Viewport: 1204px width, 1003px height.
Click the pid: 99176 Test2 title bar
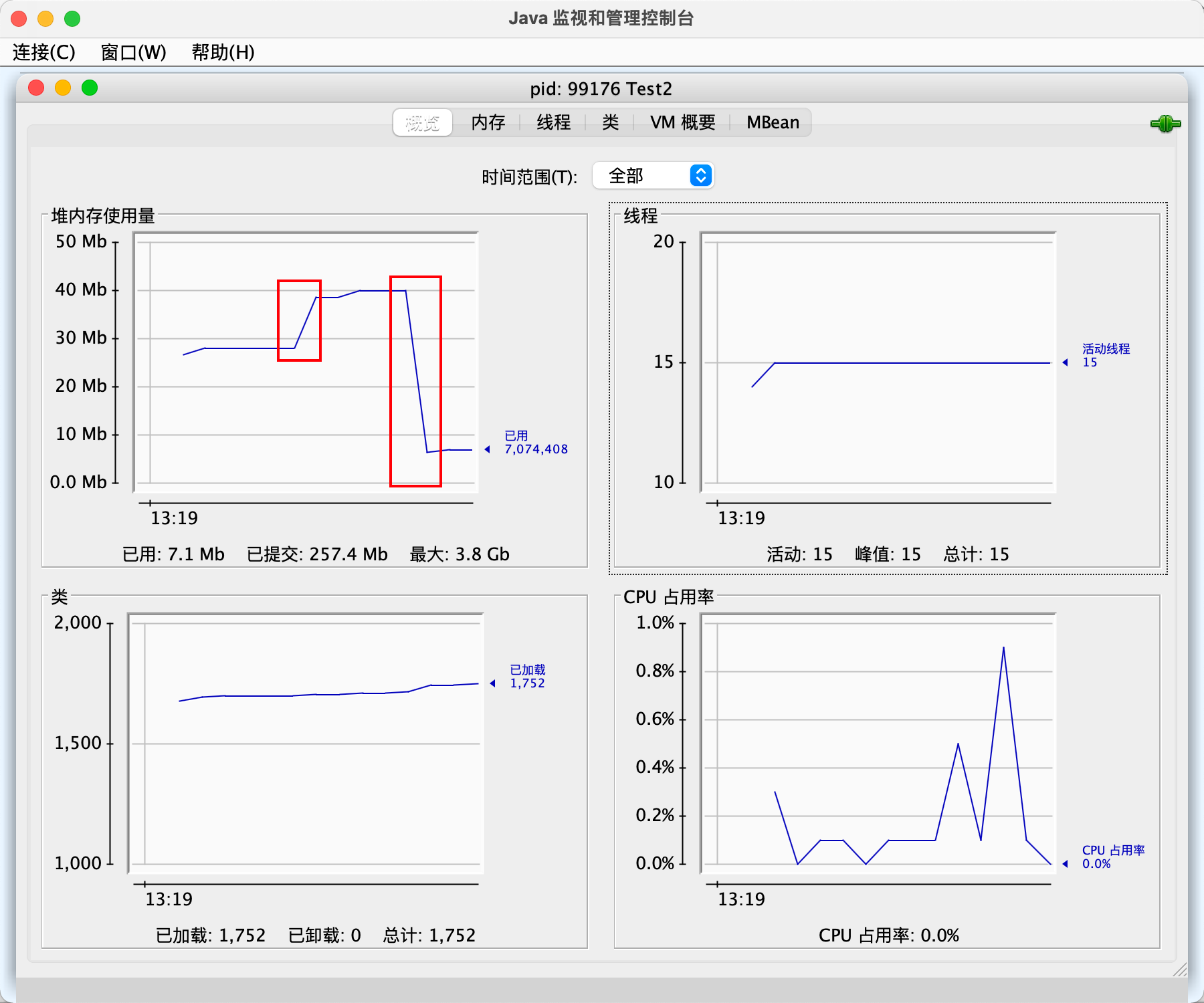(601, 88)
